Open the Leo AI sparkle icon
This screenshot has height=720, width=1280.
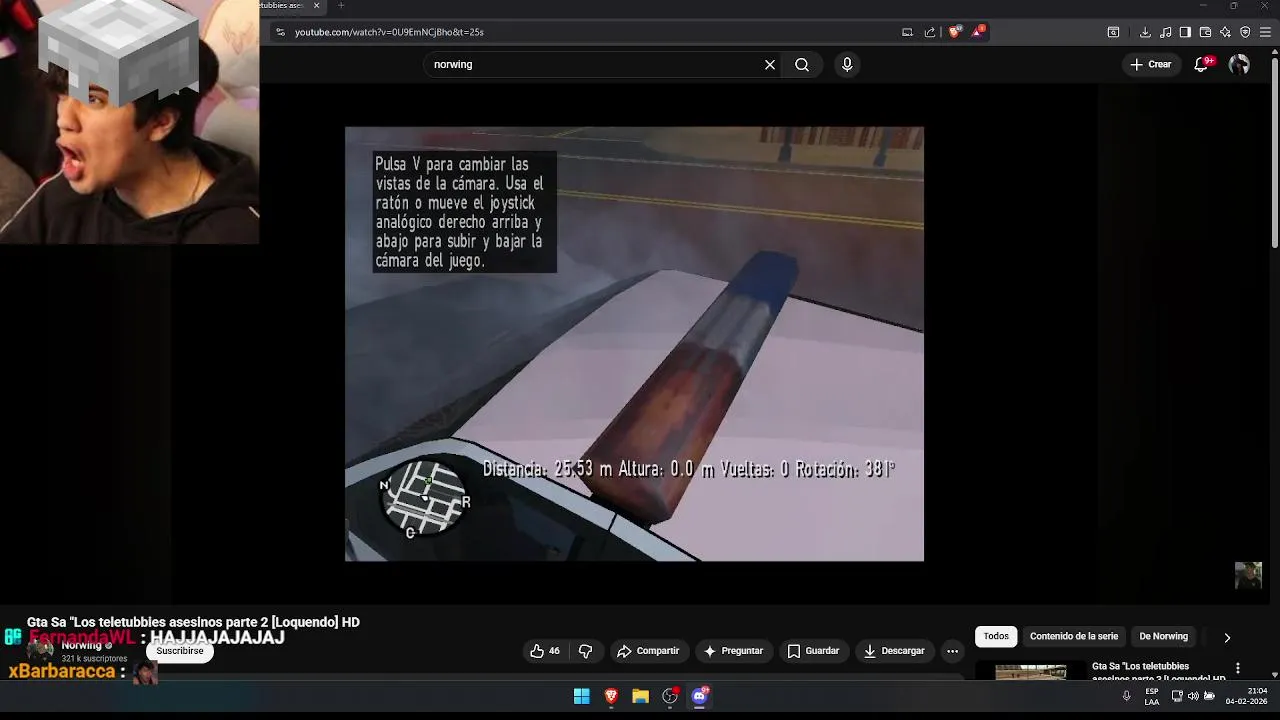point(1225,32)
